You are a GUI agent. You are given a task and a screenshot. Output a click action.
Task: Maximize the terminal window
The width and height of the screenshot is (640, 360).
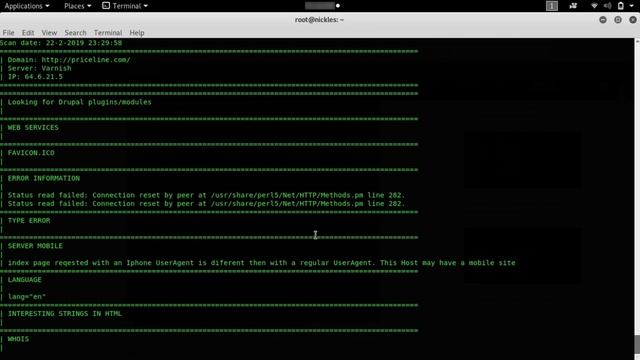(618, 20)
